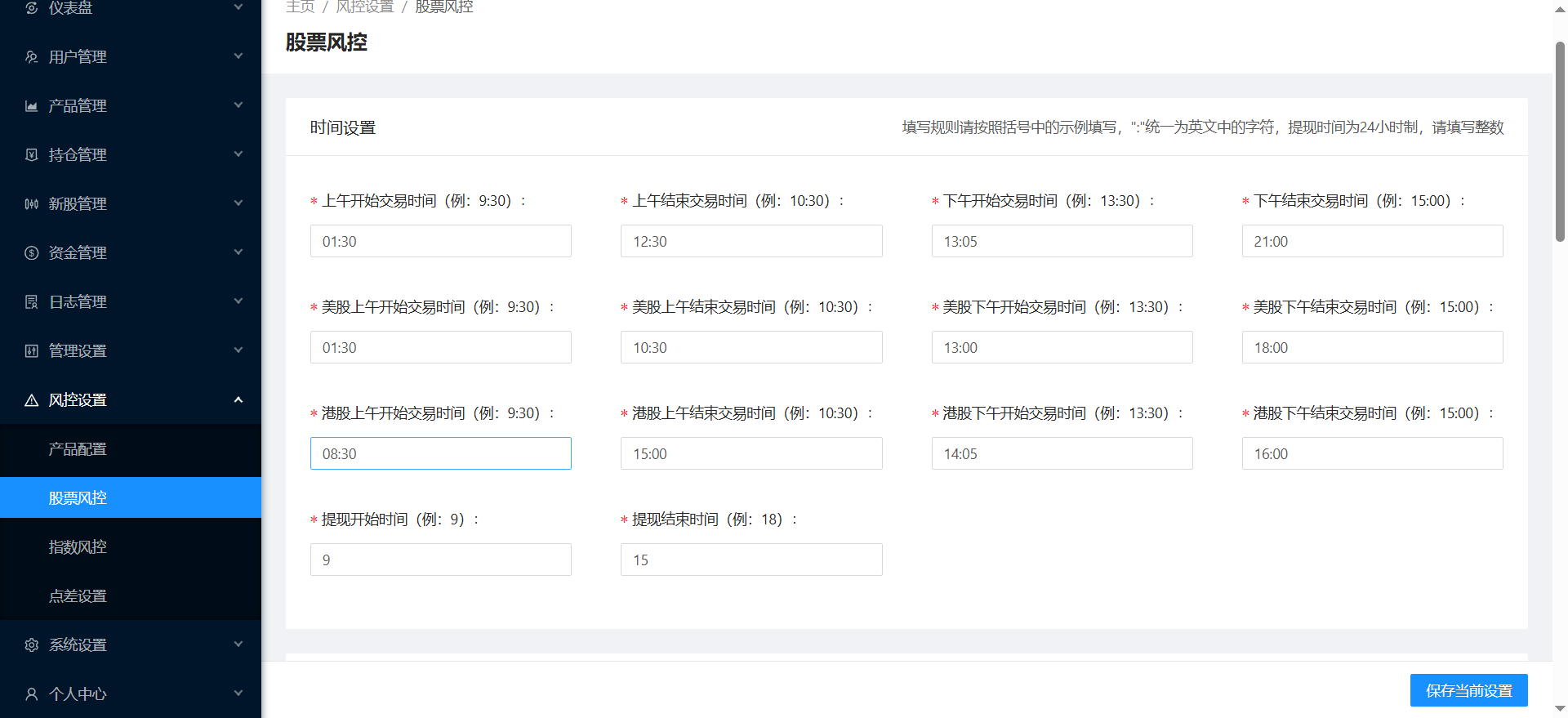Click the 新股管理 sidebar icon
The image size is (1568, 718).
(31, 203)
